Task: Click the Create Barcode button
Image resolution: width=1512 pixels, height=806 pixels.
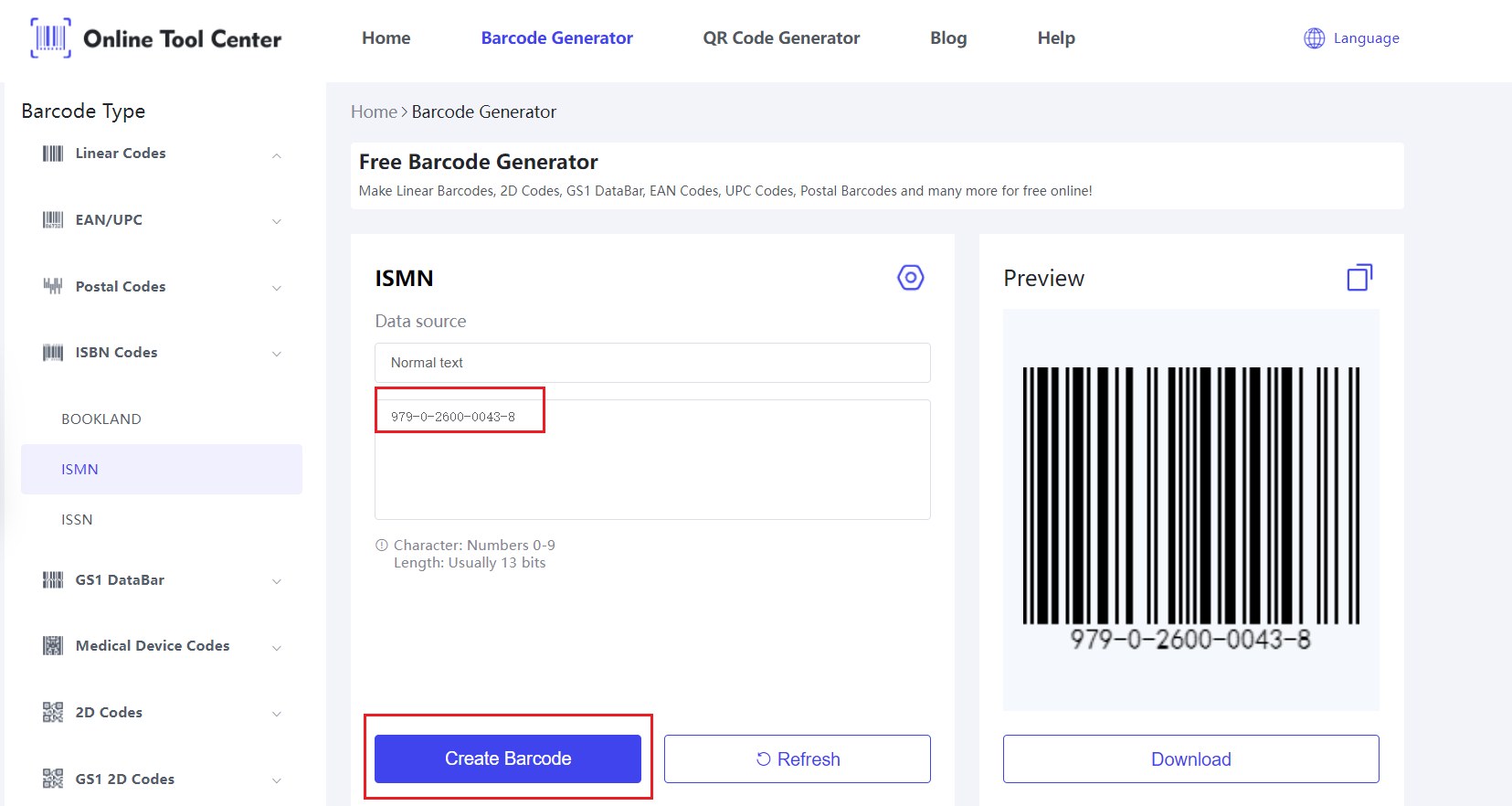Action: tap(508, 758)
